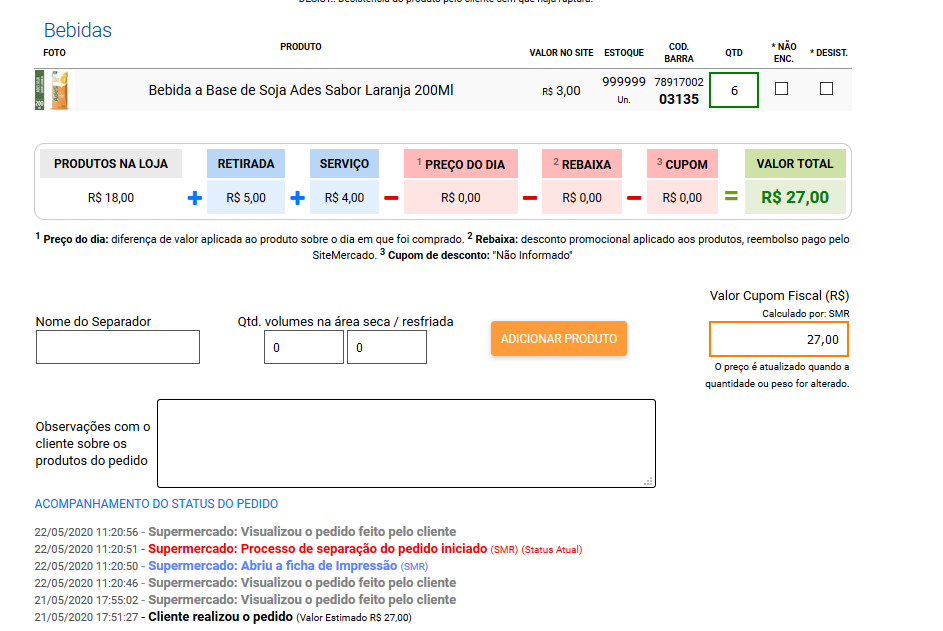Click the red minus icon before Cupom

(x=634, y=198)
